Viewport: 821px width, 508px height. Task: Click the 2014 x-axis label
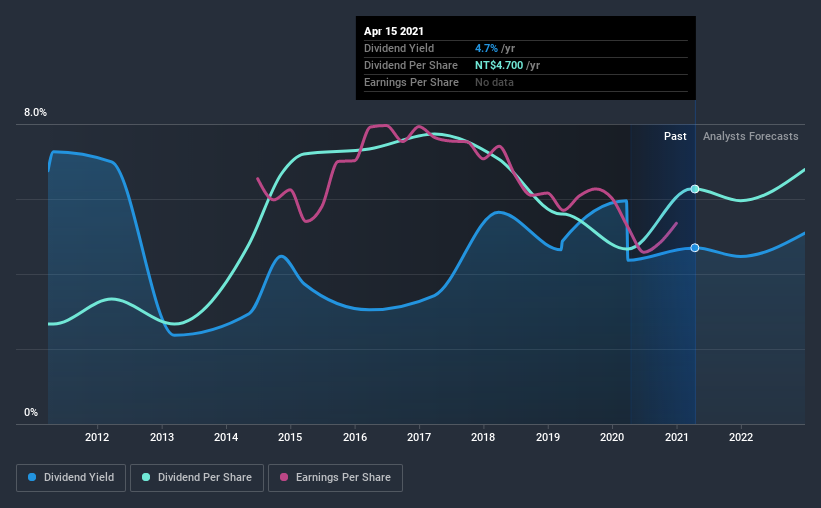(x=226, y=437)
